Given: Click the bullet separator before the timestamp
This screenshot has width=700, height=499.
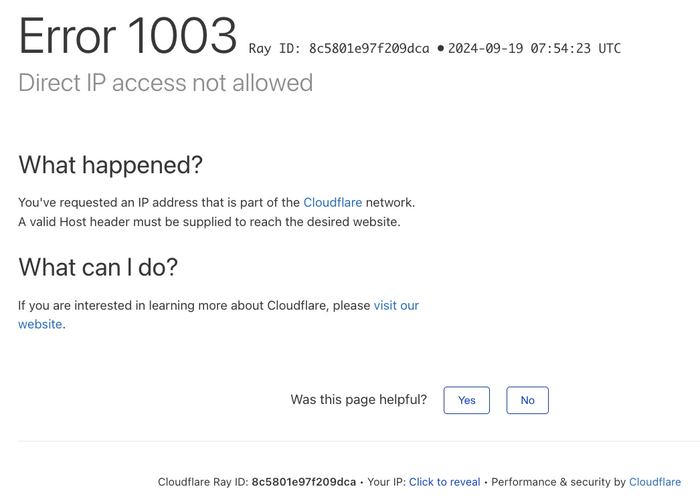Looking at the screenshot, I should [440, 48].
